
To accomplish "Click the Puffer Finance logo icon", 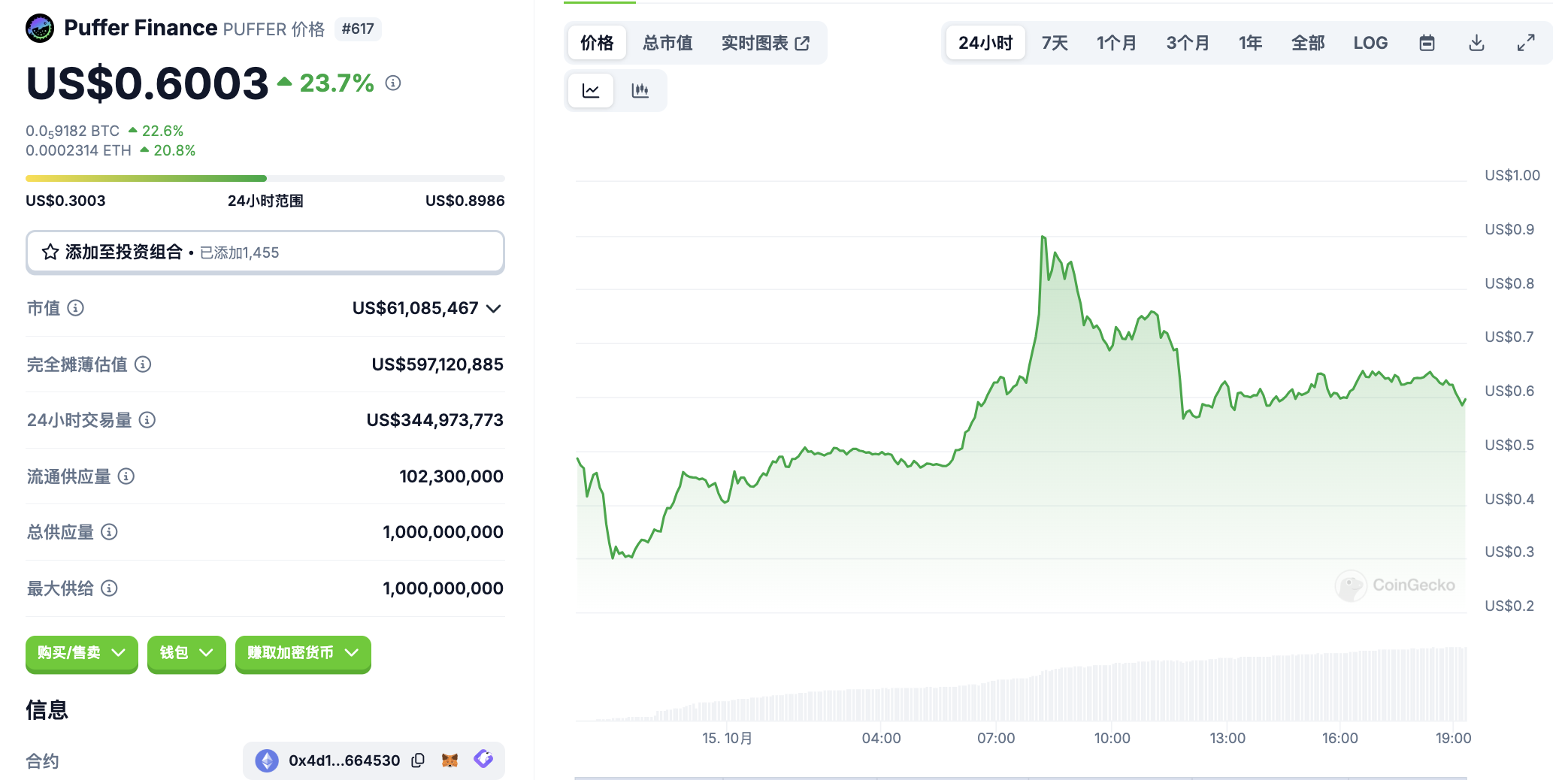I will [x=40, y=29].
